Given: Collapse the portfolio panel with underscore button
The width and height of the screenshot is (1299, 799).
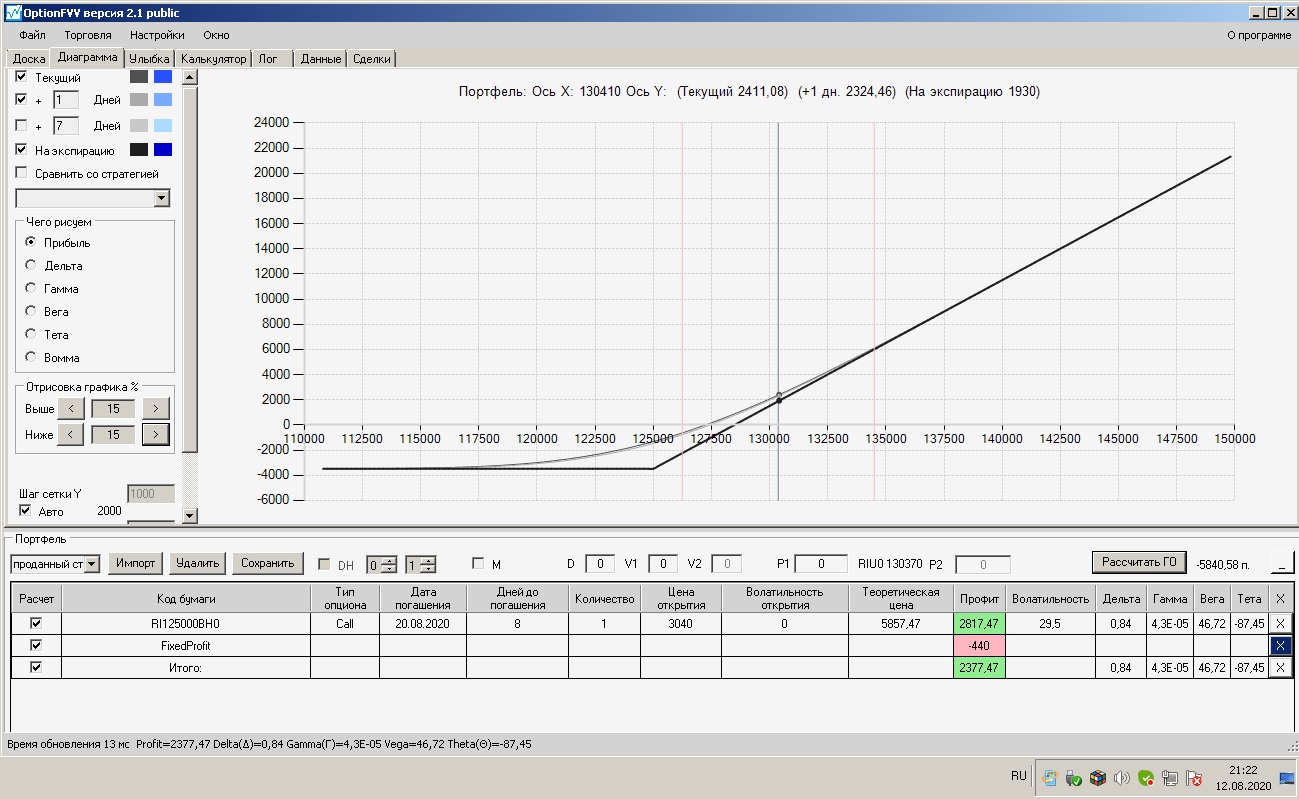Looking at the screenshot, I should (1281, 563).
